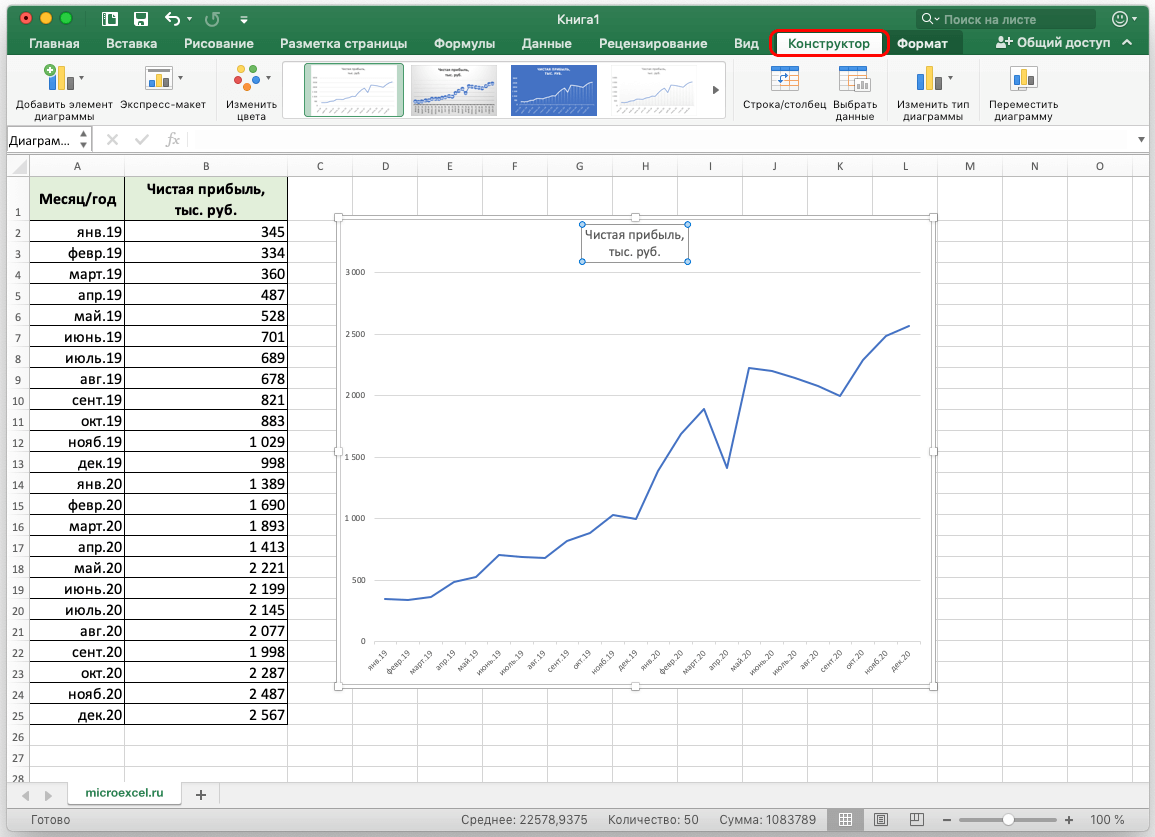The image size is (1155, 837).
Task: Select row 13 header
Action: (x=18, y=463)
